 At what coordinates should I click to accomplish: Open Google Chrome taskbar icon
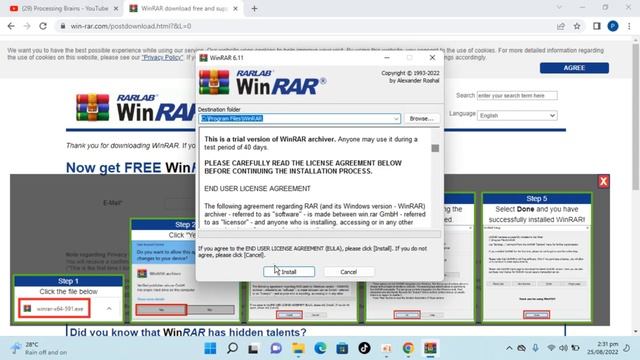[408, 348]
